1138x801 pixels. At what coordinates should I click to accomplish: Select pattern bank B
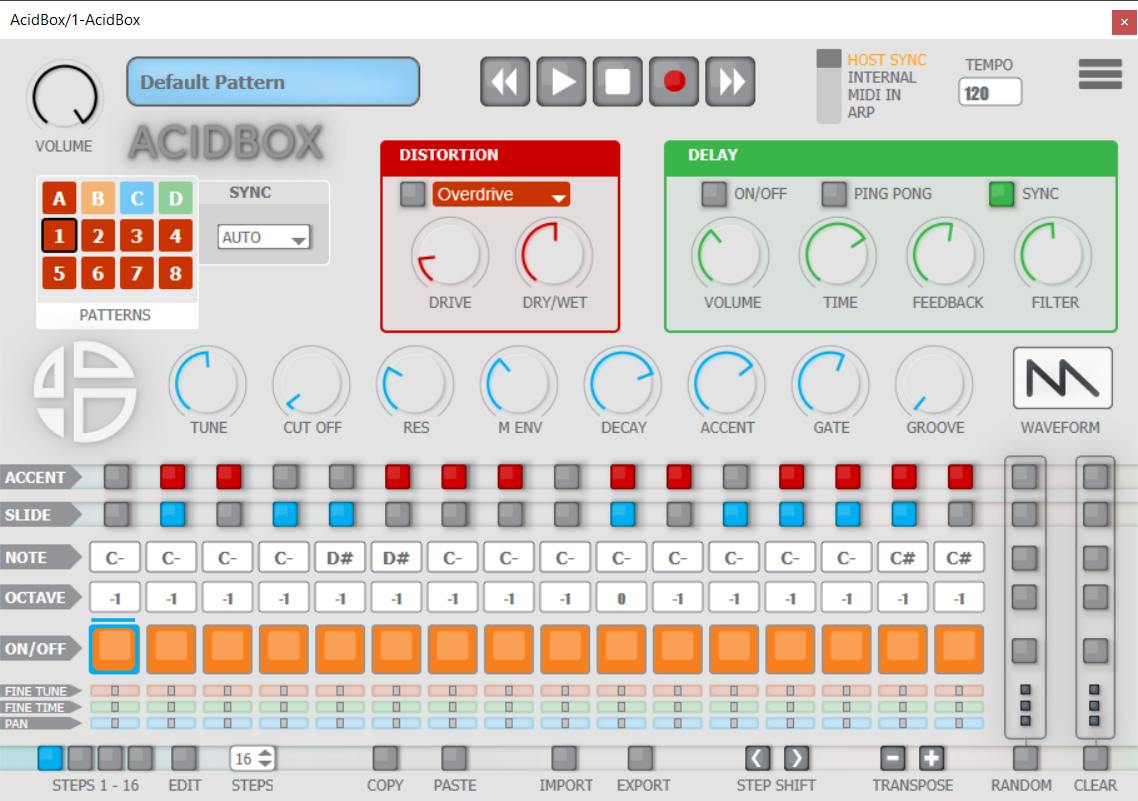coord(98,199)
